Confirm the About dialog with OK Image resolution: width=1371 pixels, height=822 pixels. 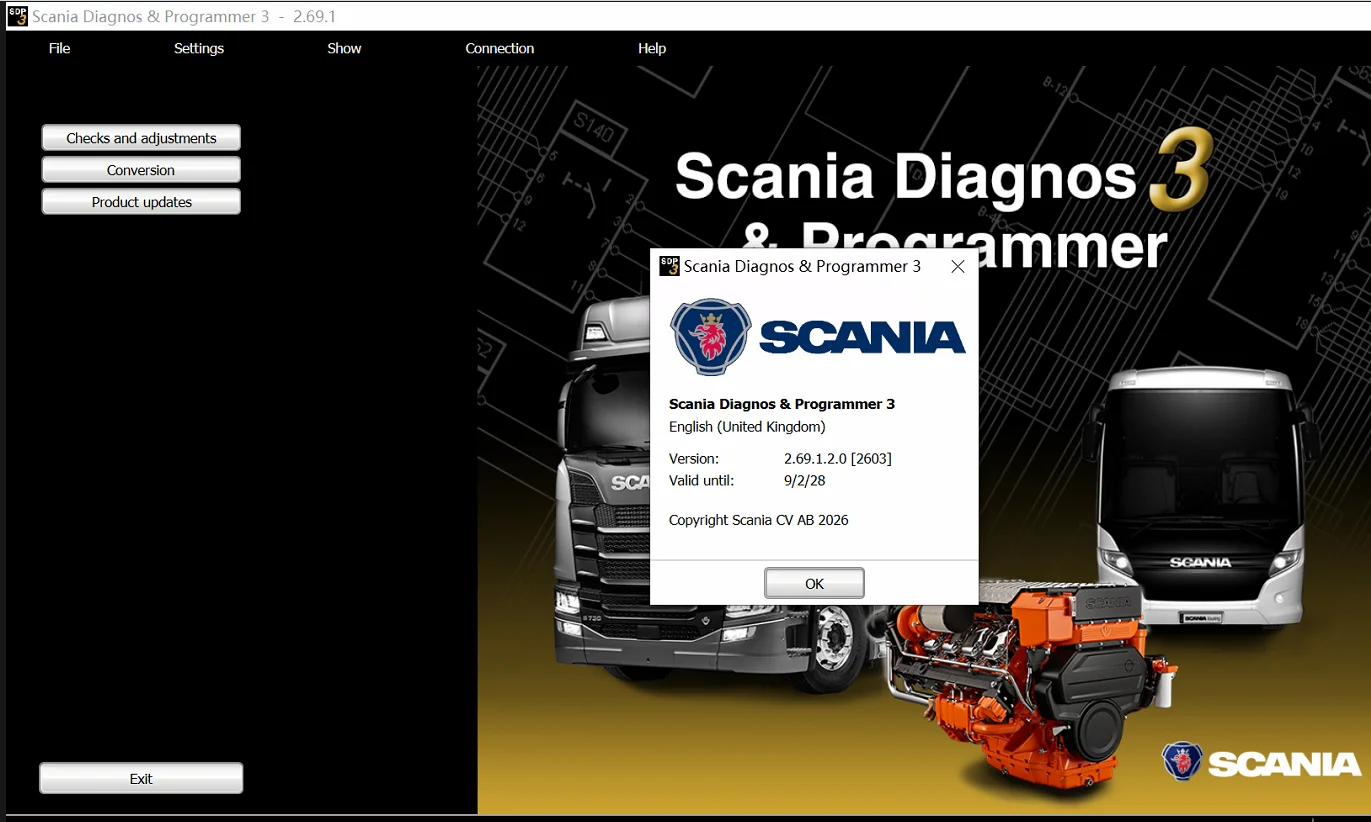pyautogui.click(x=814, y=583)
